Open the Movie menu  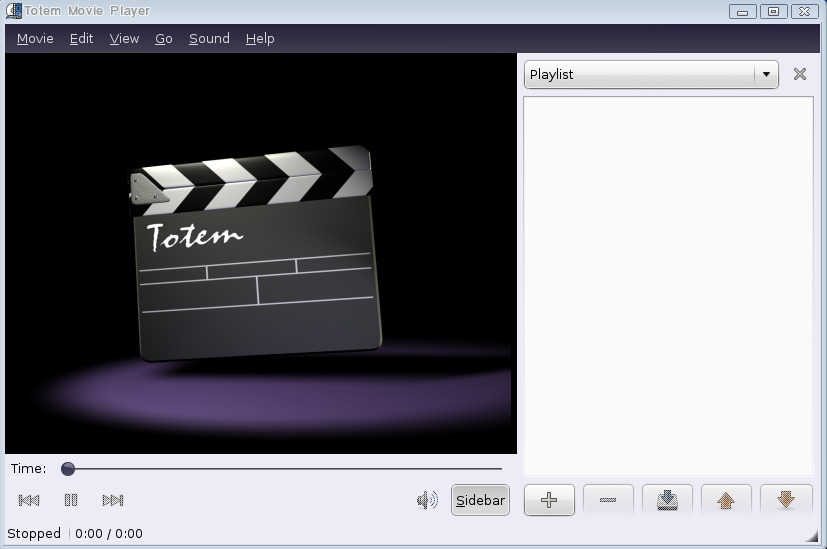pyautogui.click(x=35, y=38)
